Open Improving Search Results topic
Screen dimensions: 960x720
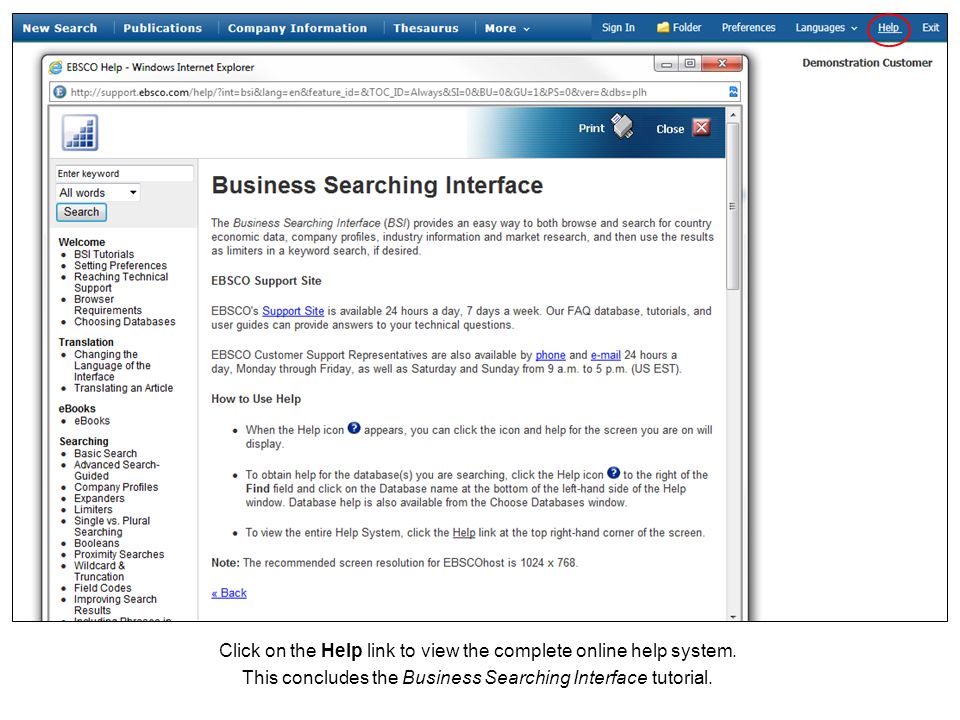[x=115, y=605]
